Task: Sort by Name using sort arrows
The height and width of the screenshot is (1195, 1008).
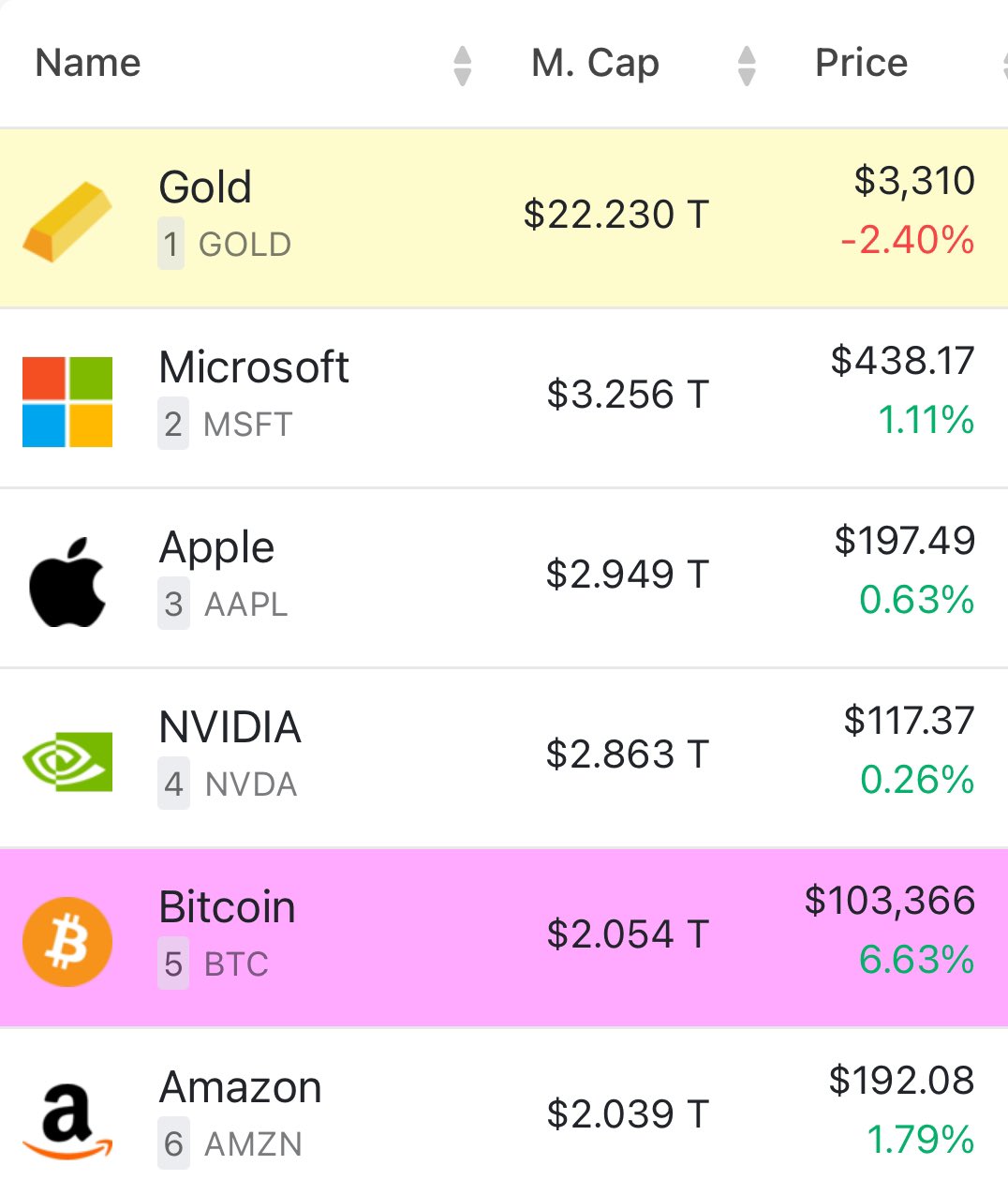Action: coord(462,66)
